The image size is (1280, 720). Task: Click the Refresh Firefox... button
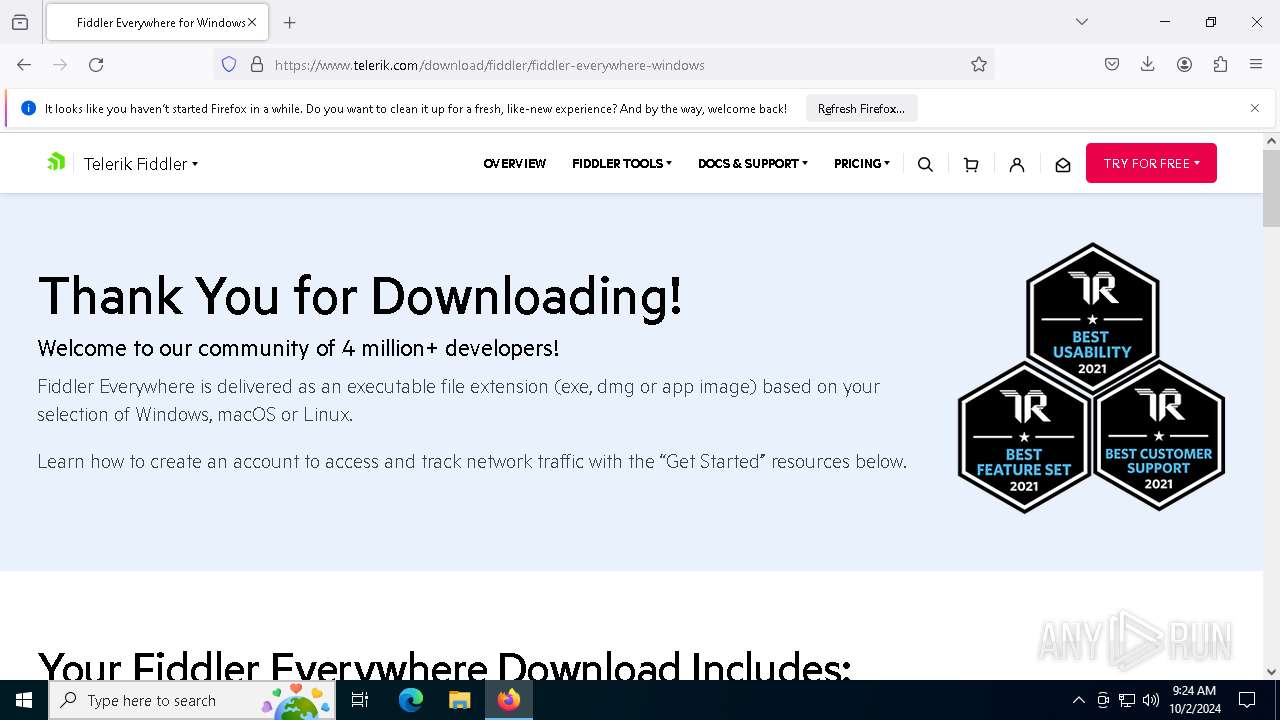(x=861, y=109)
